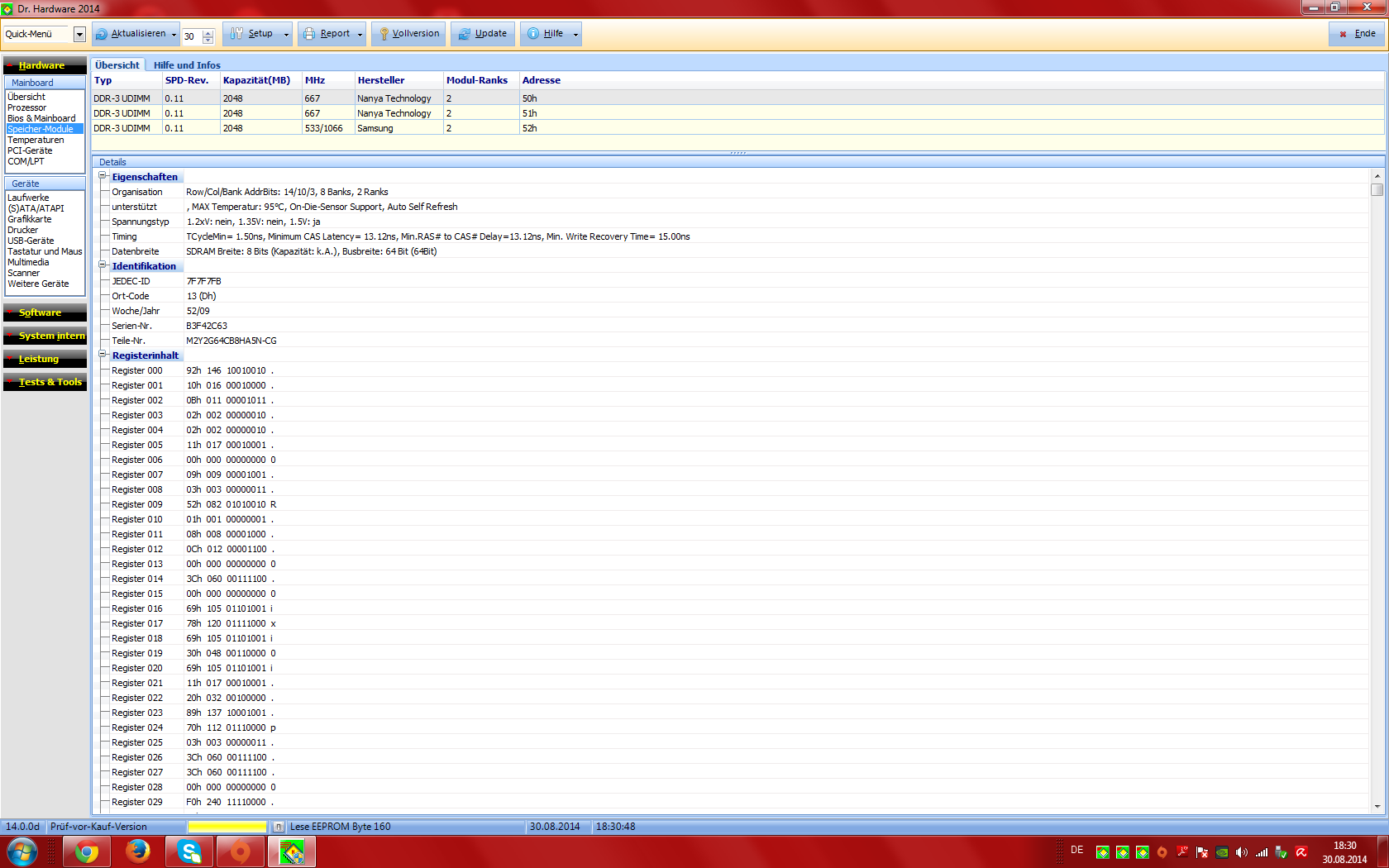Open the Hardware menu section
1389x868 pixels.
click(x=45, y=65)
